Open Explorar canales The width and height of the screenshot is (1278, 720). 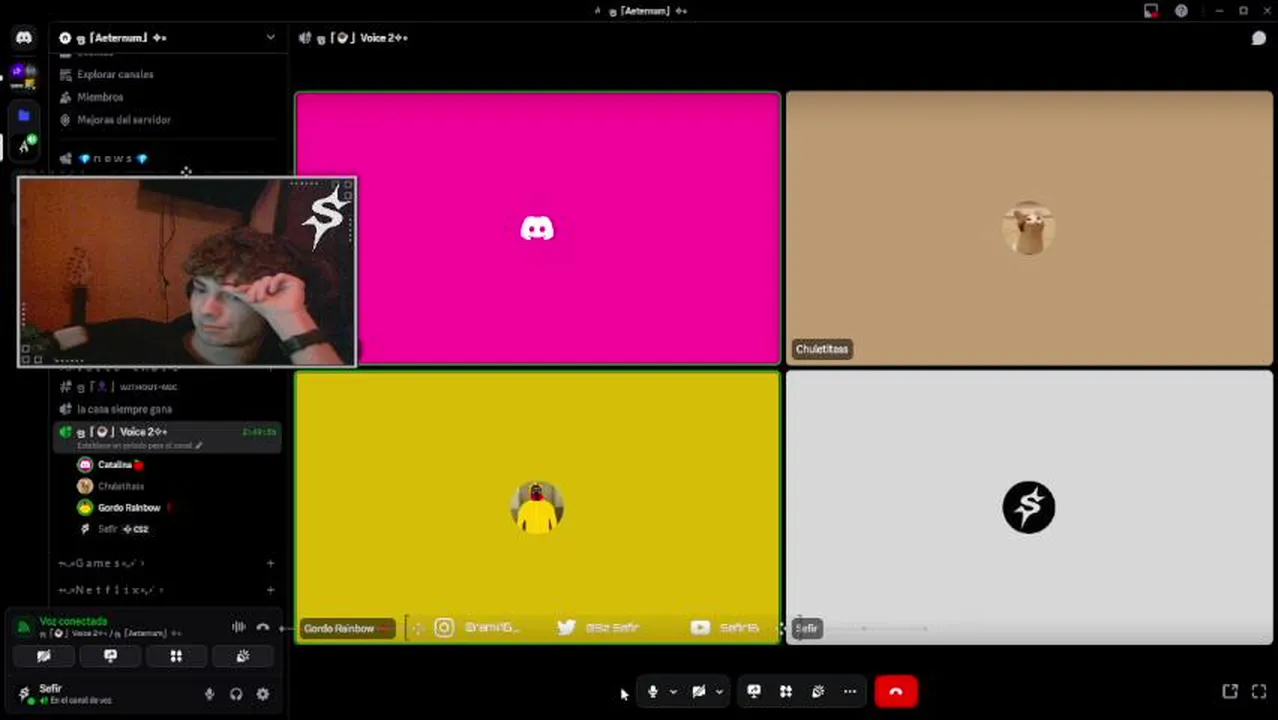[115, 74]
